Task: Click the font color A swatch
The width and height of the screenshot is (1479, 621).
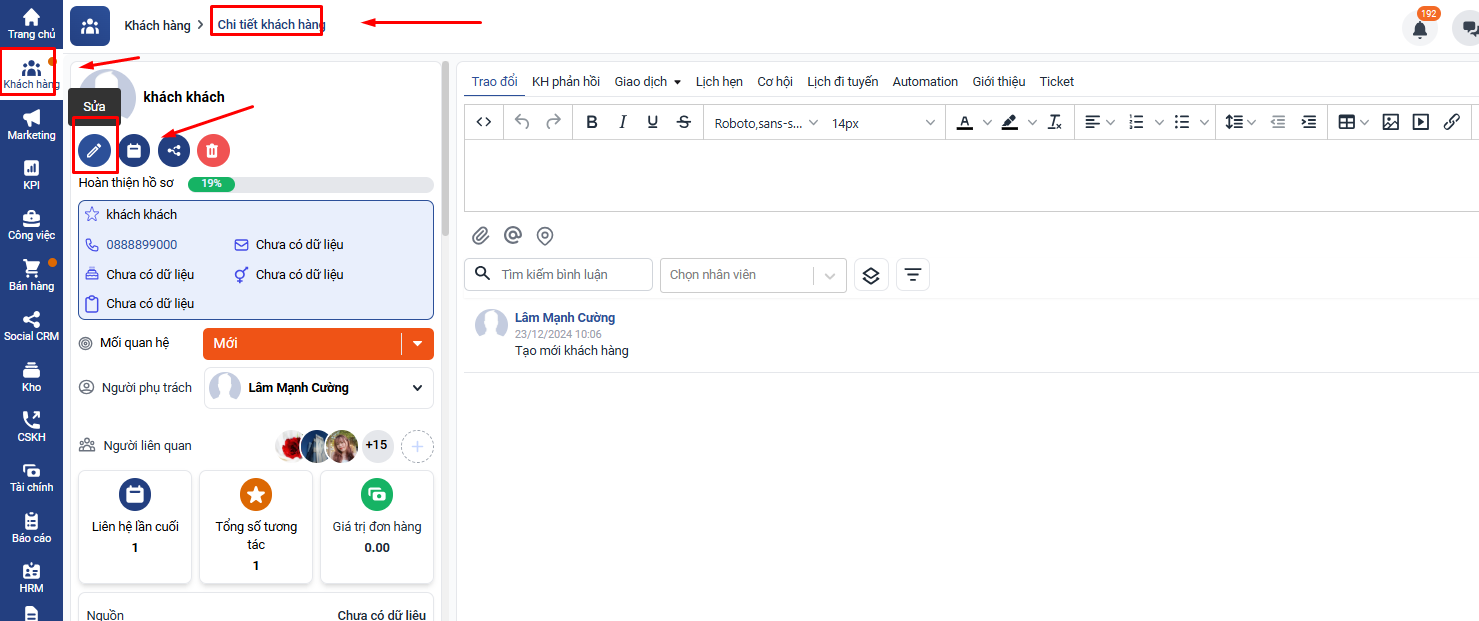Action: [x=964, y=122]
